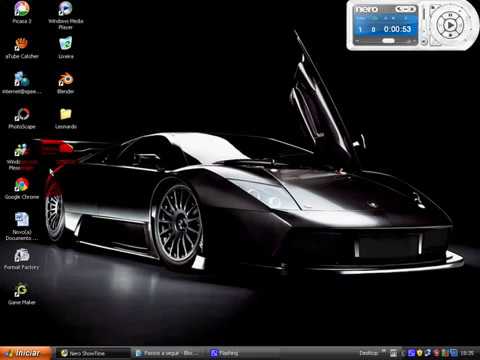Click the 0:00:53 time display on Nero
This screenshot has width=480, height=360.
click(397, 29)
